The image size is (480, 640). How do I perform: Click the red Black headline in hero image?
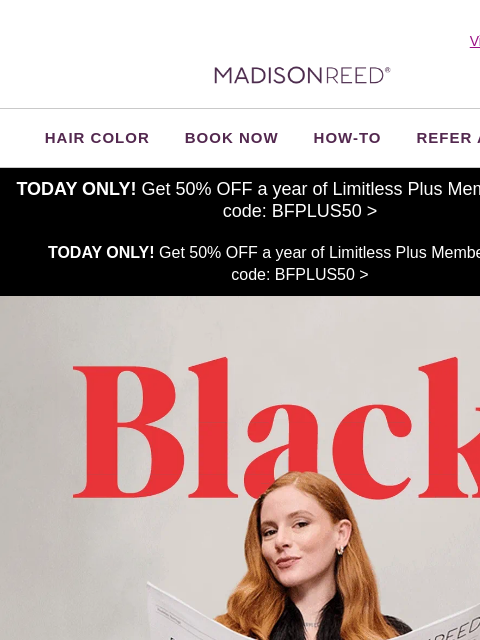276,428
